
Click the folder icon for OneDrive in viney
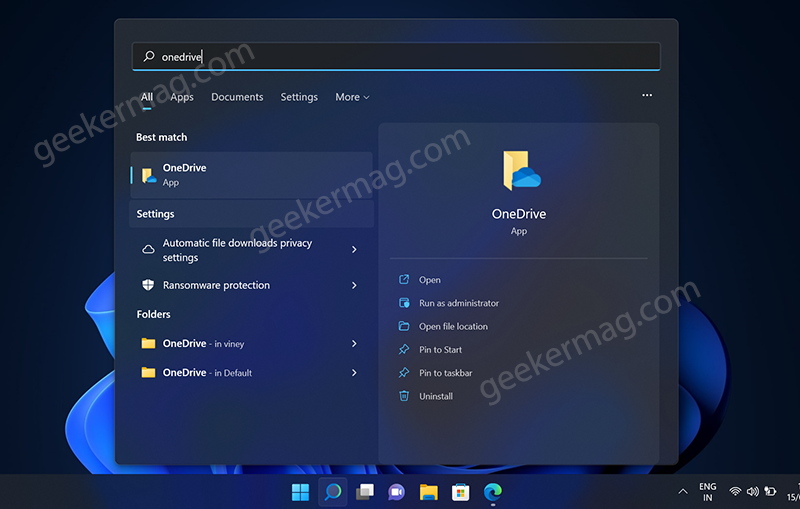148,343
